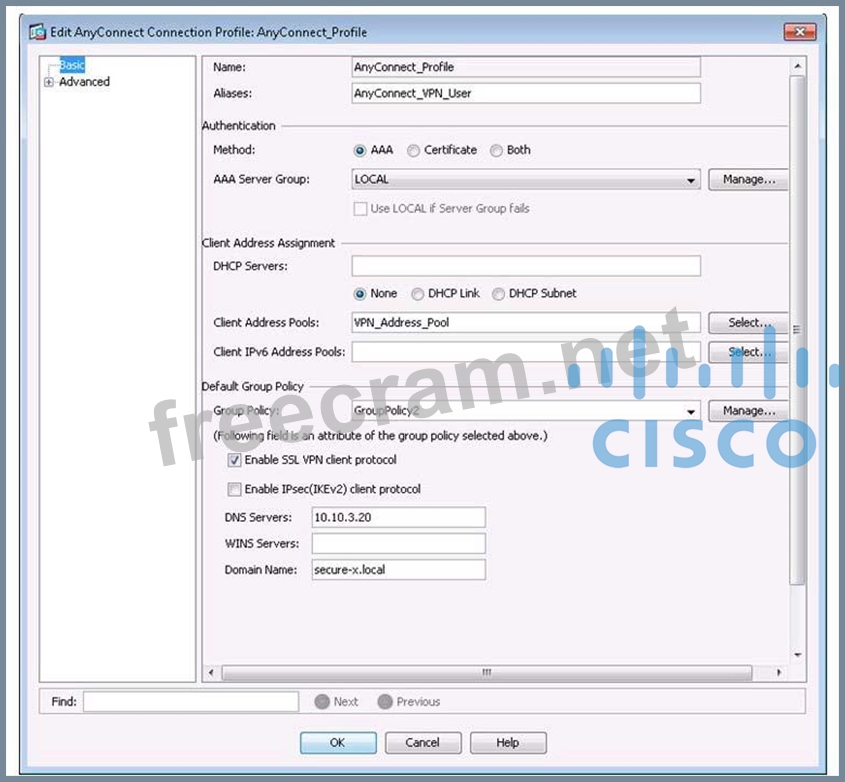Choose the DHCP Link radio option
Viewport: 845px width, 782px height.
pos(418,294)
